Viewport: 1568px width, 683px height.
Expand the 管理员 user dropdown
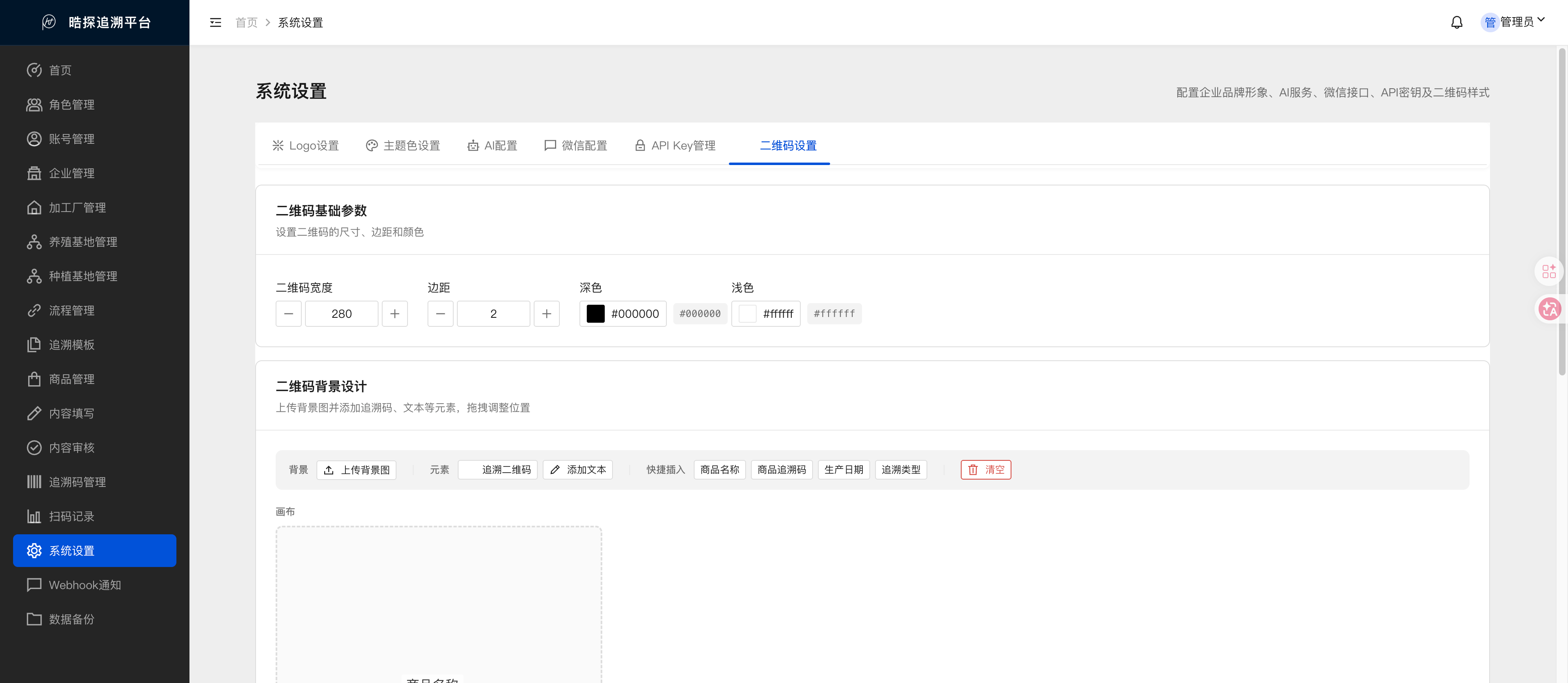(x=1523, y=22)
